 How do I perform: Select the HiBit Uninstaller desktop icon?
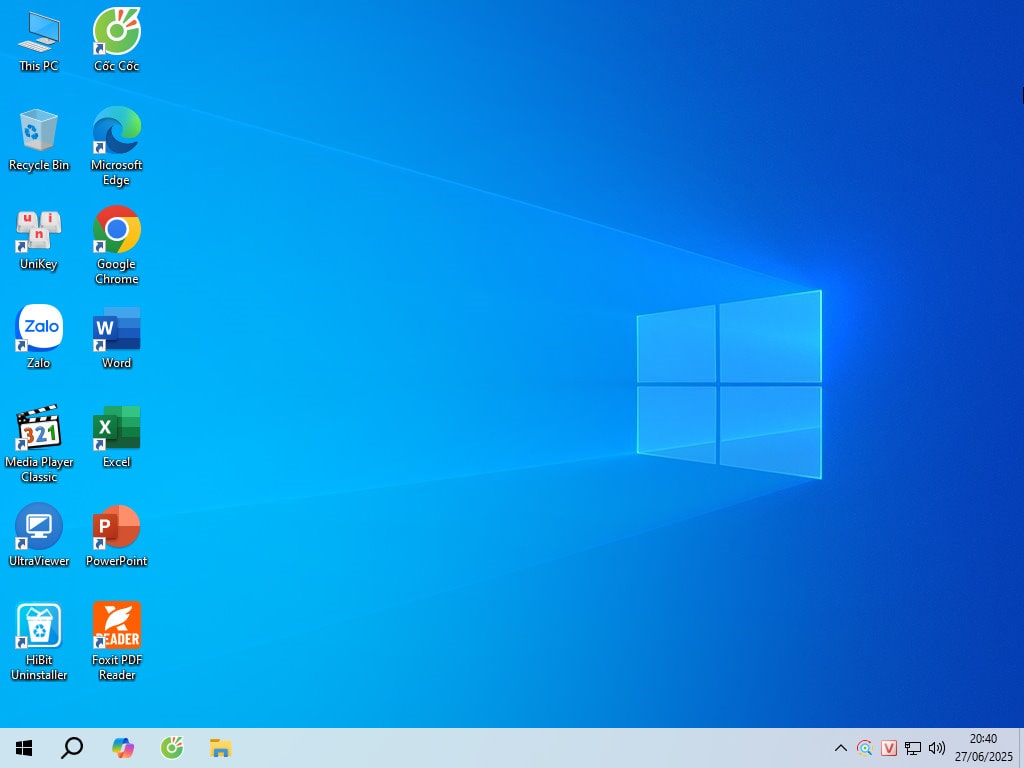coord(39,627)
